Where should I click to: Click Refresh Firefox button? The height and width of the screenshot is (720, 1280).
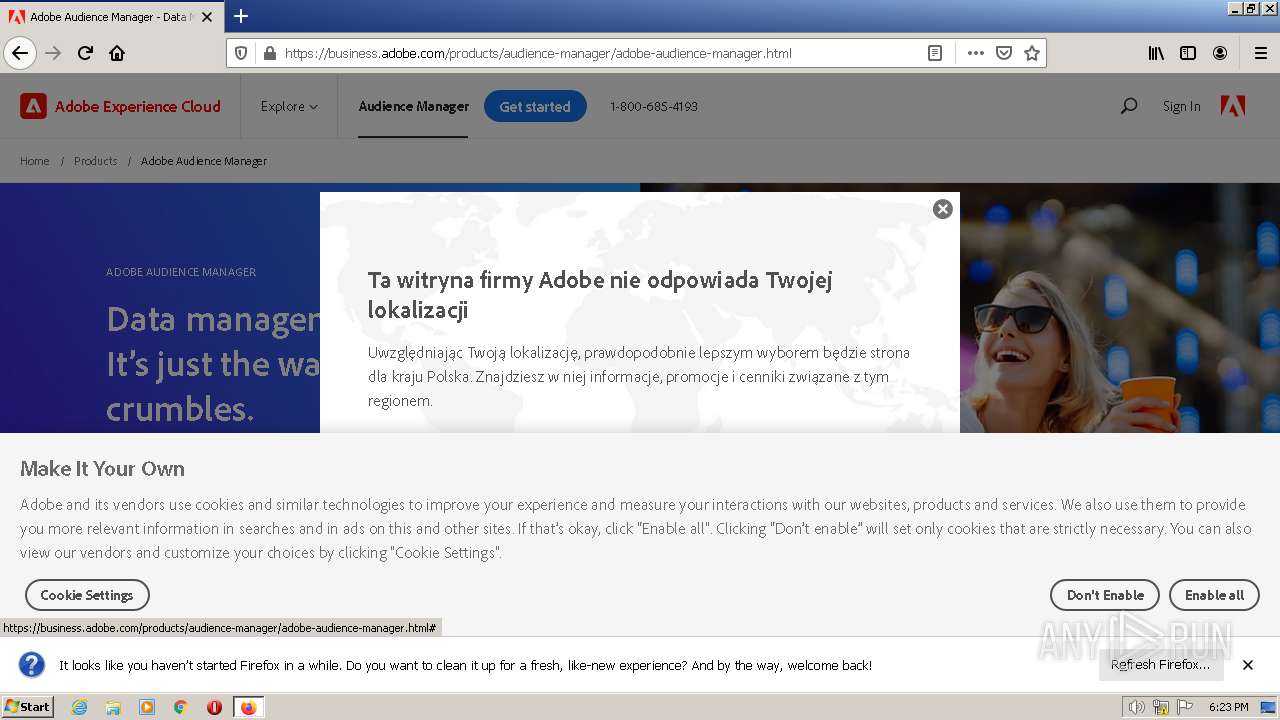(1160, 665)
